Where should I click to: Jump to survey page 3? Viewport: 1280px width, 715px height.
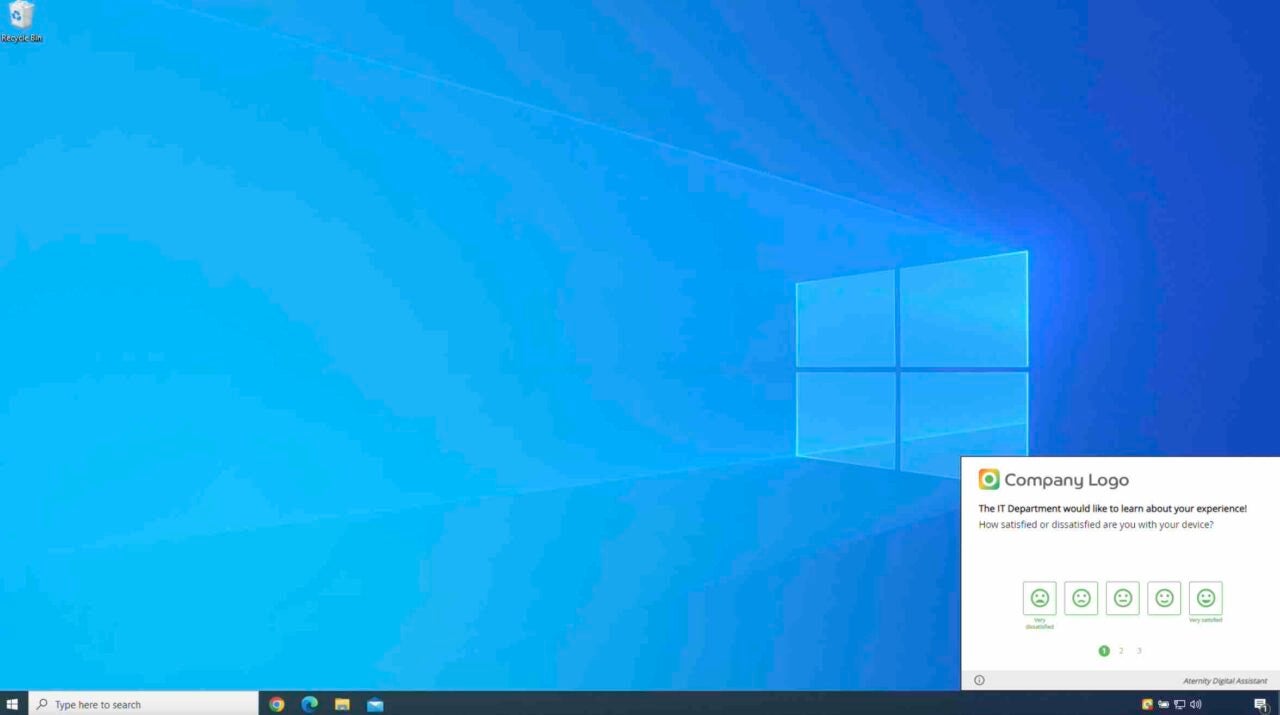tap(1139, 651)
